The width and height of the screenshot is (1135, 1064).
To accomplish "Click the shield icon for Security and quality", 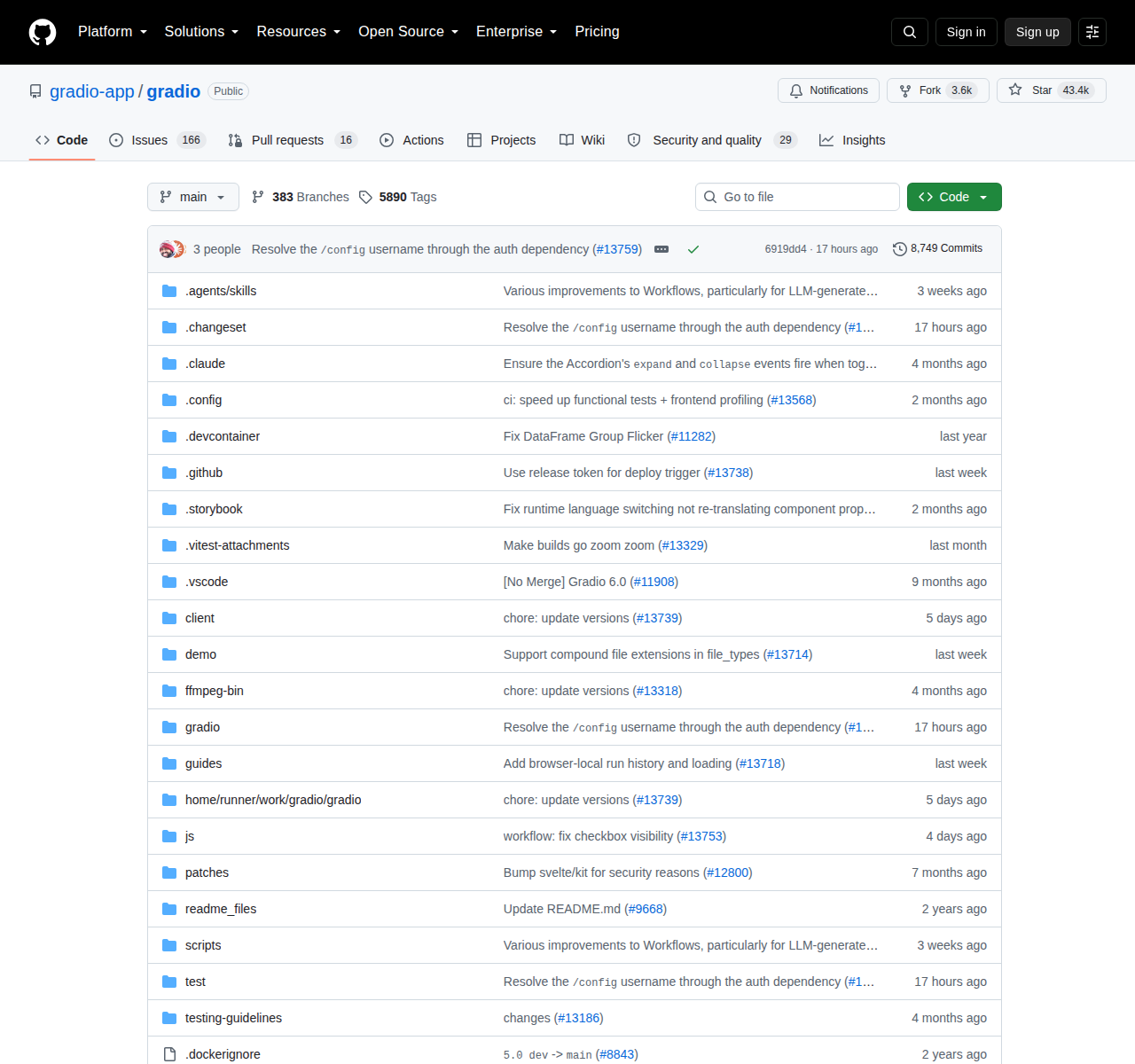I will coord(634,140).
